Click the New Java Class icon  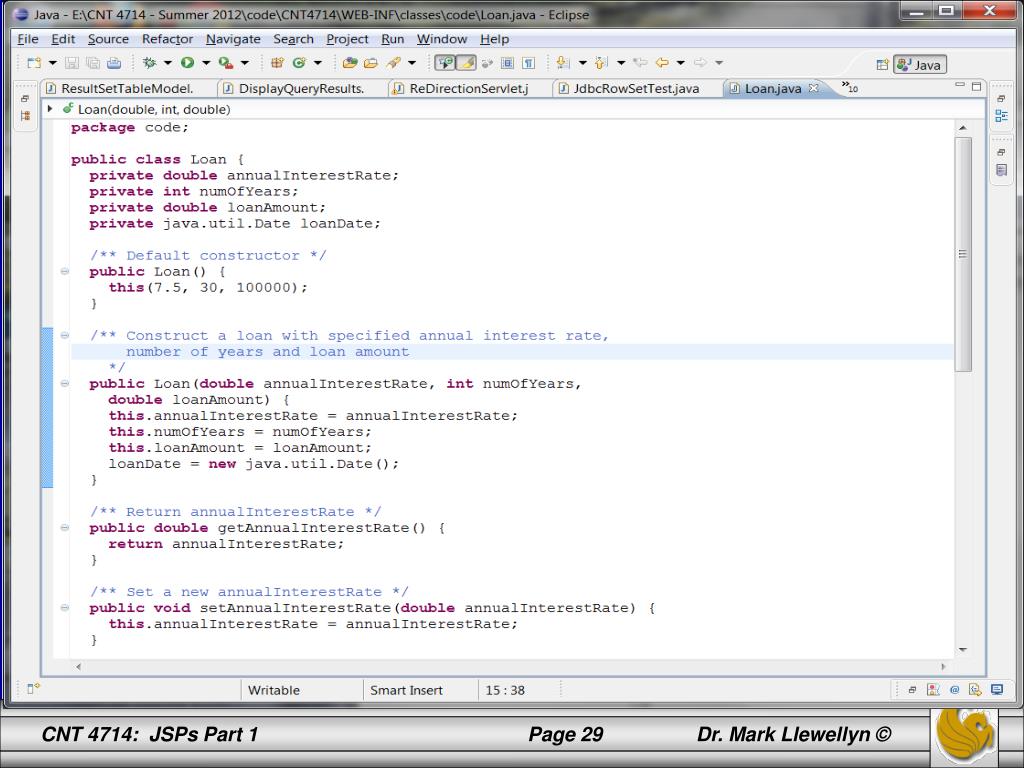pos(298,63)
